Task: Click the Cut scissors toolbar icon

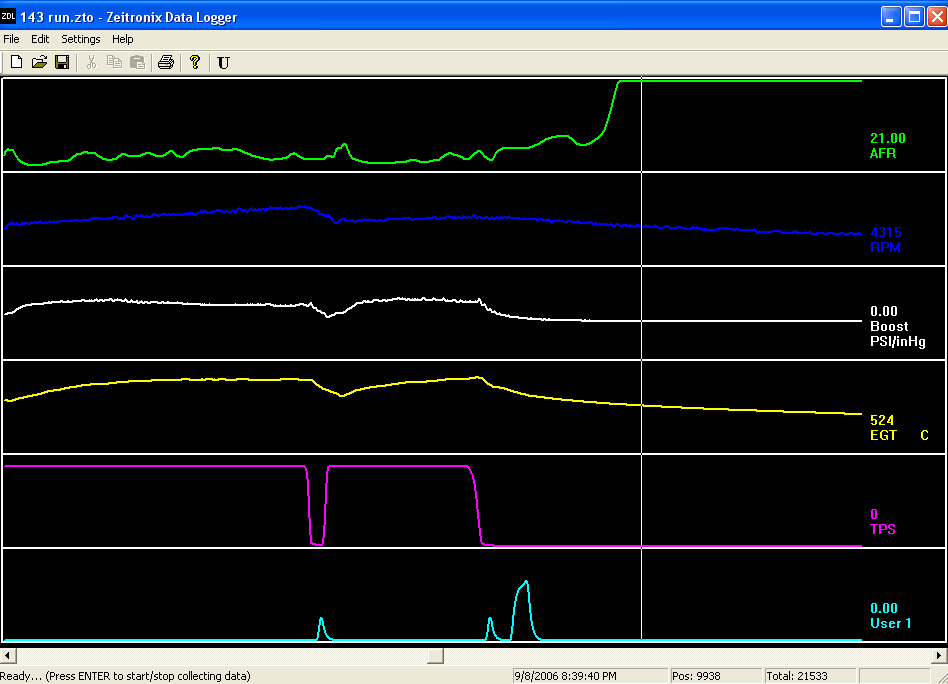Action: [91, 62]
